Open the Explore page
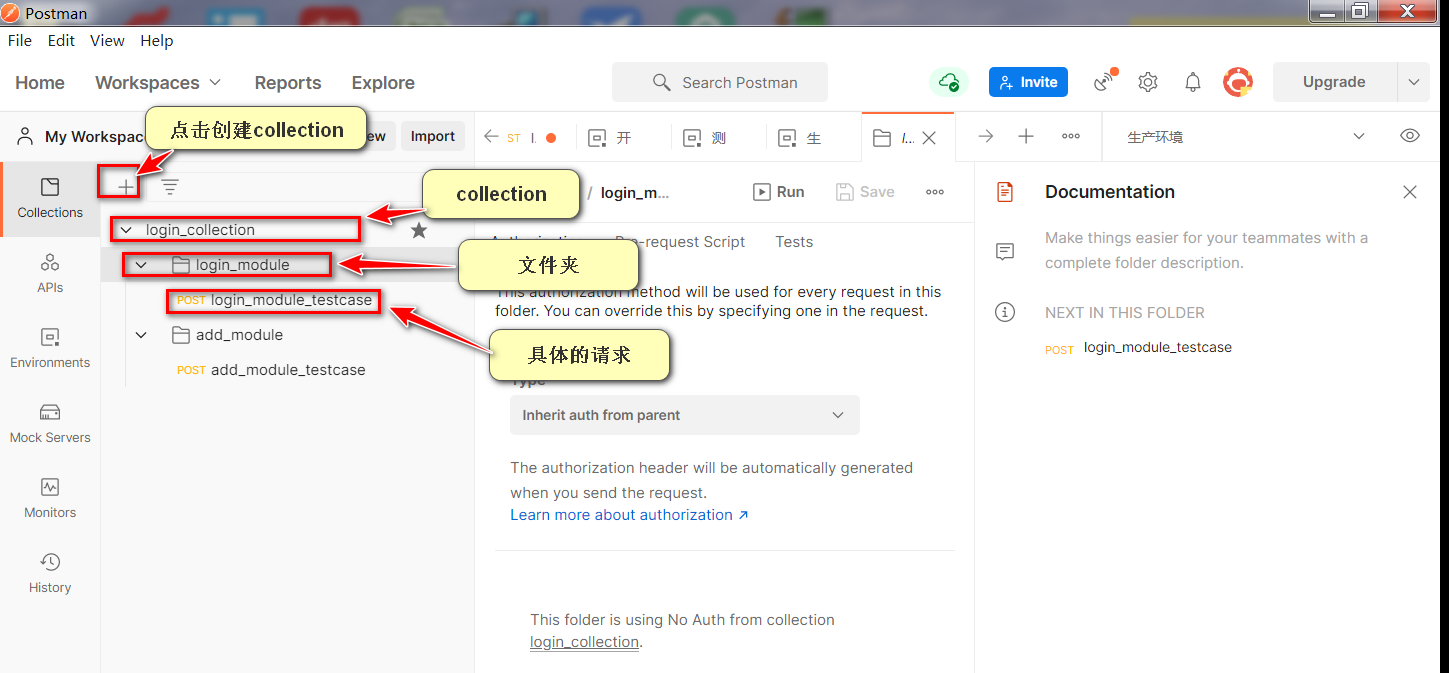The width and height of the screenshot is (1449, 673). click(383, 83)
